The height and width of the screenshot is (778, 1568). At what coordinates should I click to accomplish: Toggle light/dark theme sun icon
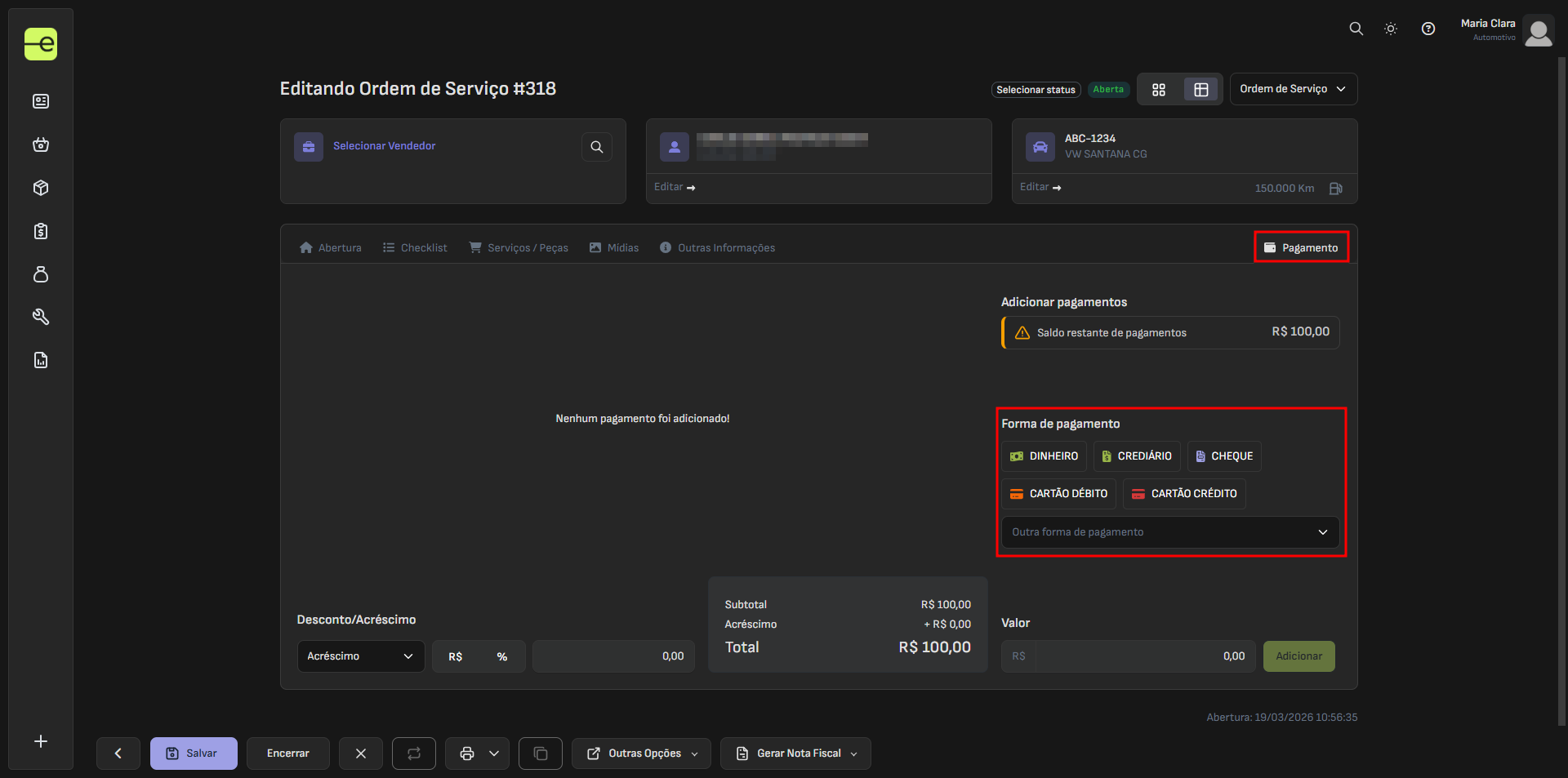[x=1391, y=29]
